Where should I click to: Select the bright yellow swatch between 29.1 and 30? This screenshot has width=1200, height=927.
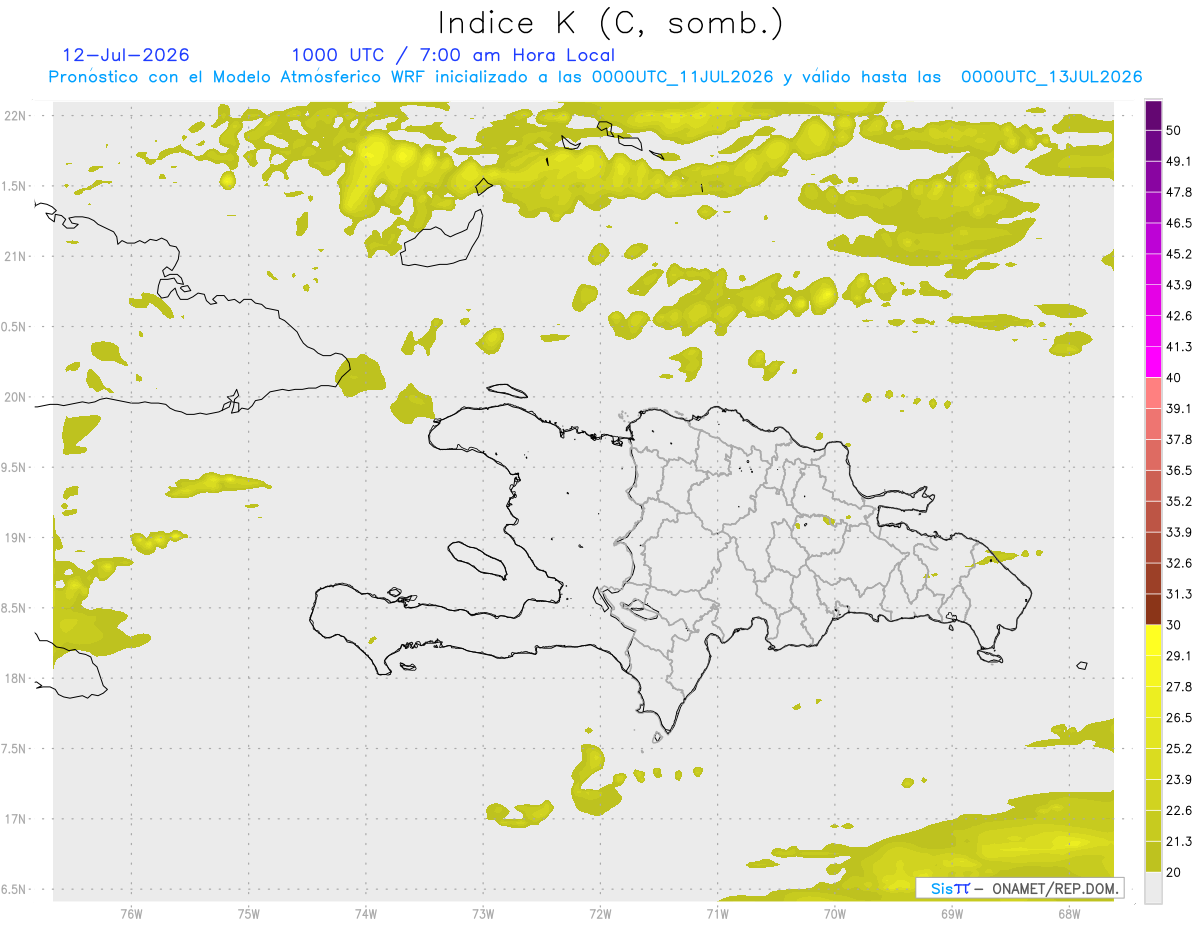point(1154,640)
